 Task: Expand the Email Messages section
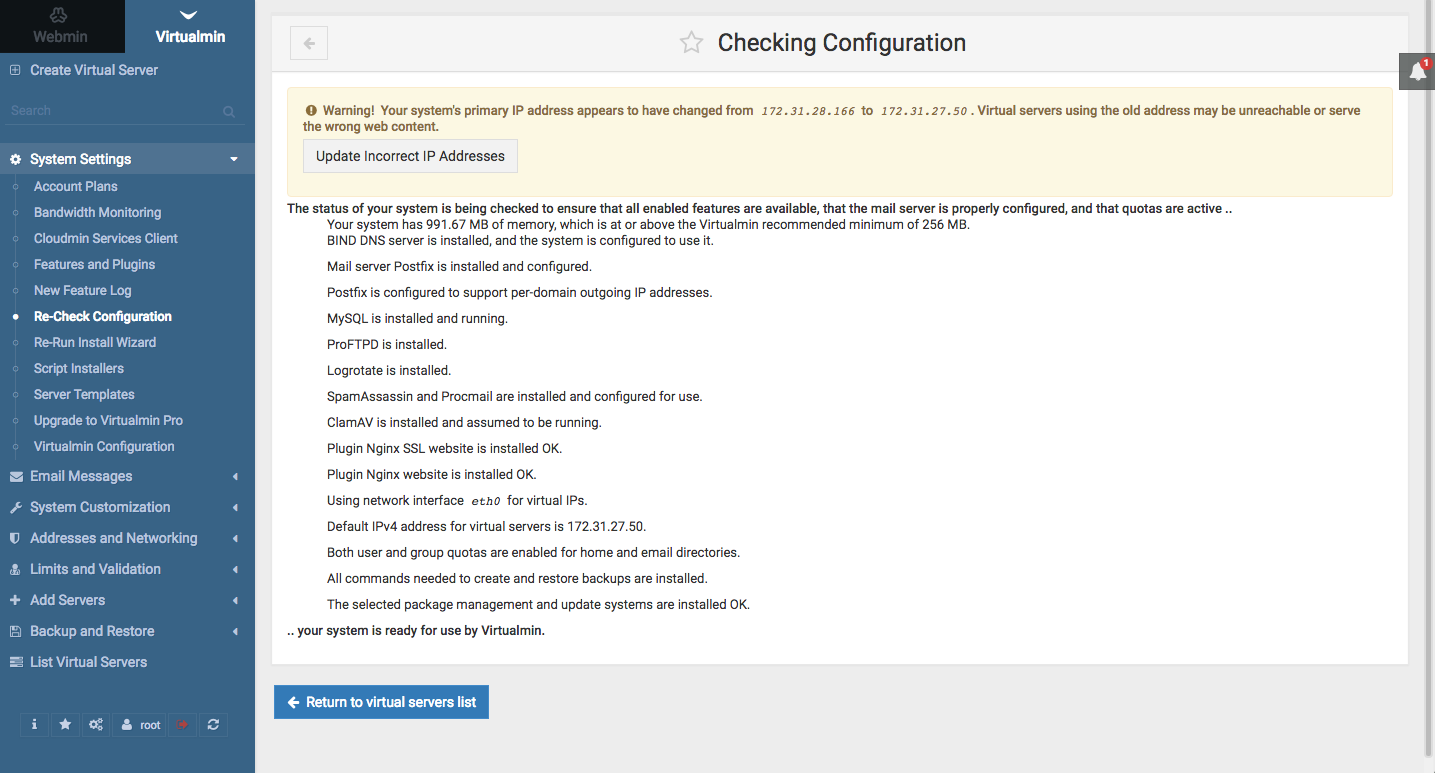coord(127,476)
